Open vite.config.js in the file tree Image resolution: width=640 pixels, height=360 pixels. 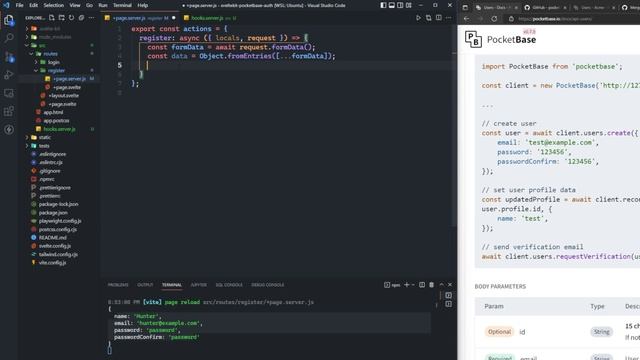[x=52, y=262]
